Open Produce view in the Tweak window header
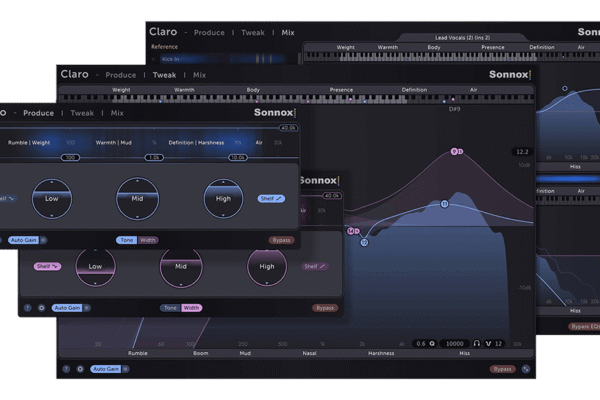Viewport: 600px width, 400px height. 121,75
